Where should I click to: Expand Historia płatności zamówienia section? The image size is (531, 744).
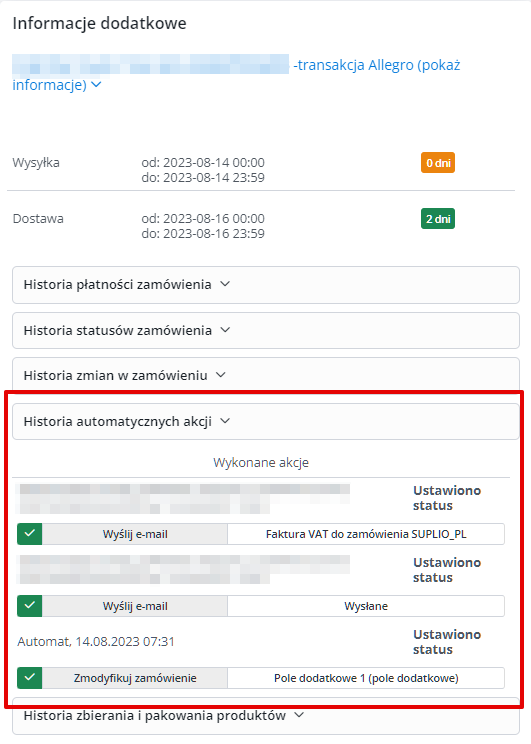pos(266,285)
